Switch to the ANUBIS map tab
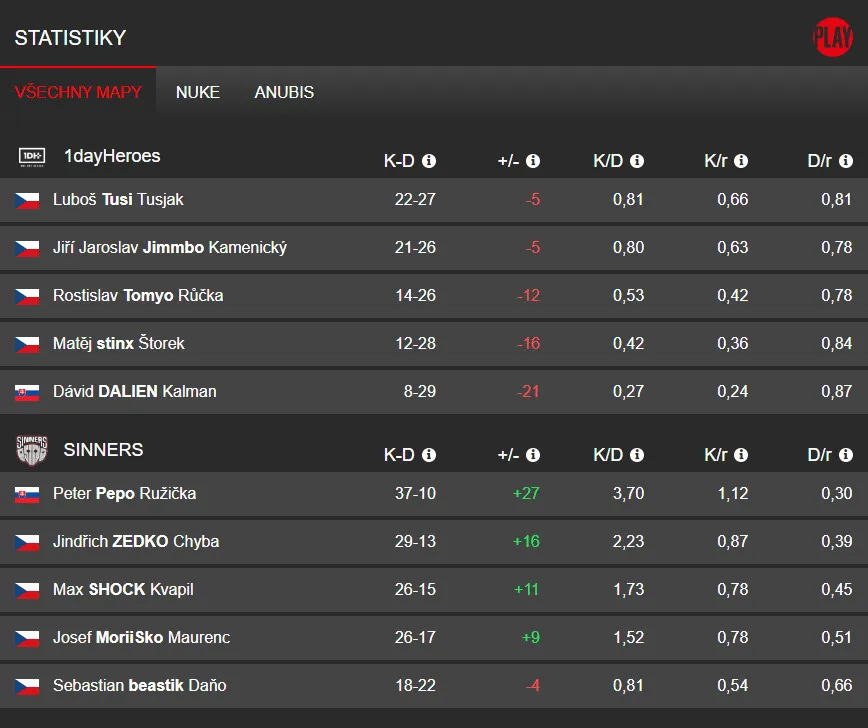The width and height of the screenshot is (868, 728). point(284,92)
